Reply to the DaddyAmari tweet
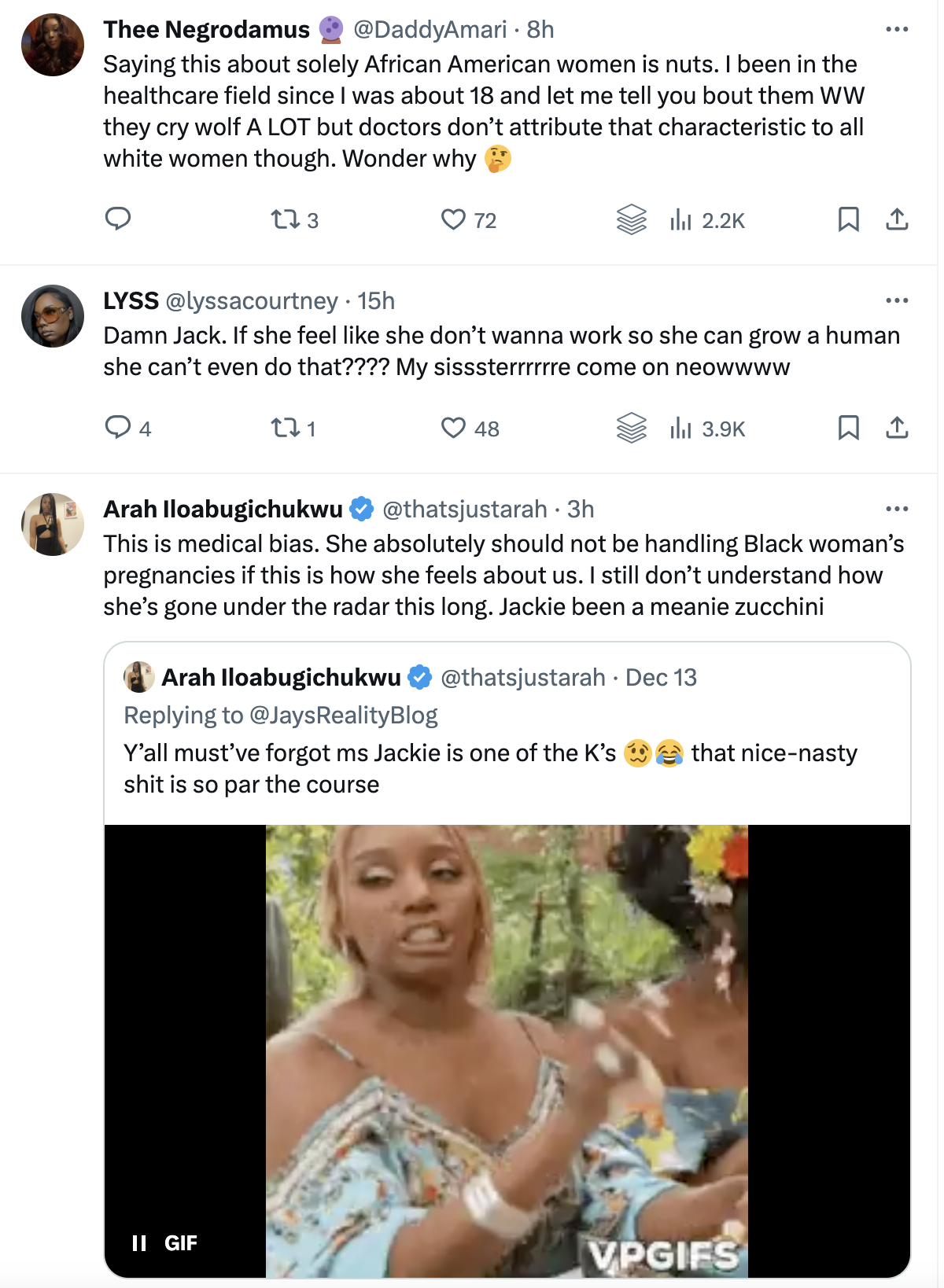Image resolution: width=944 pixels, height=1288 pixels. click(118, 219)
